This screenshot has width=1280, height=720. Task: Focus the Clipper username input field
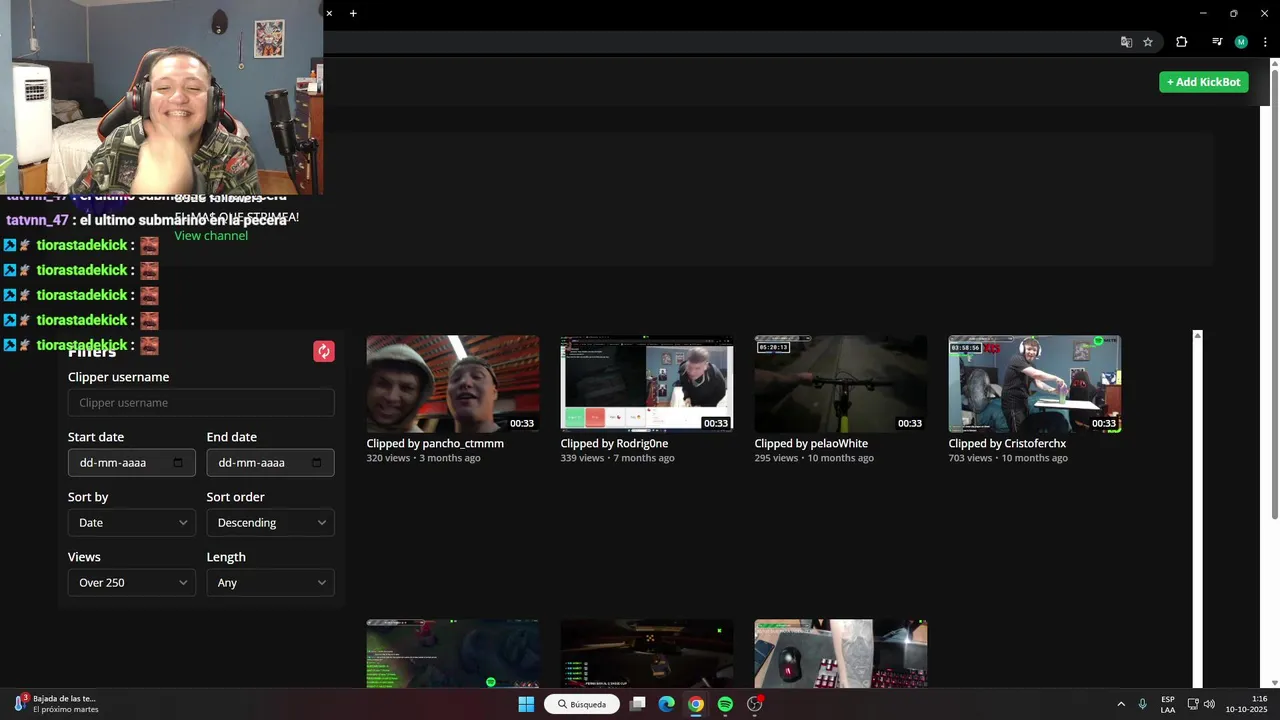click(x=201, y=403)
